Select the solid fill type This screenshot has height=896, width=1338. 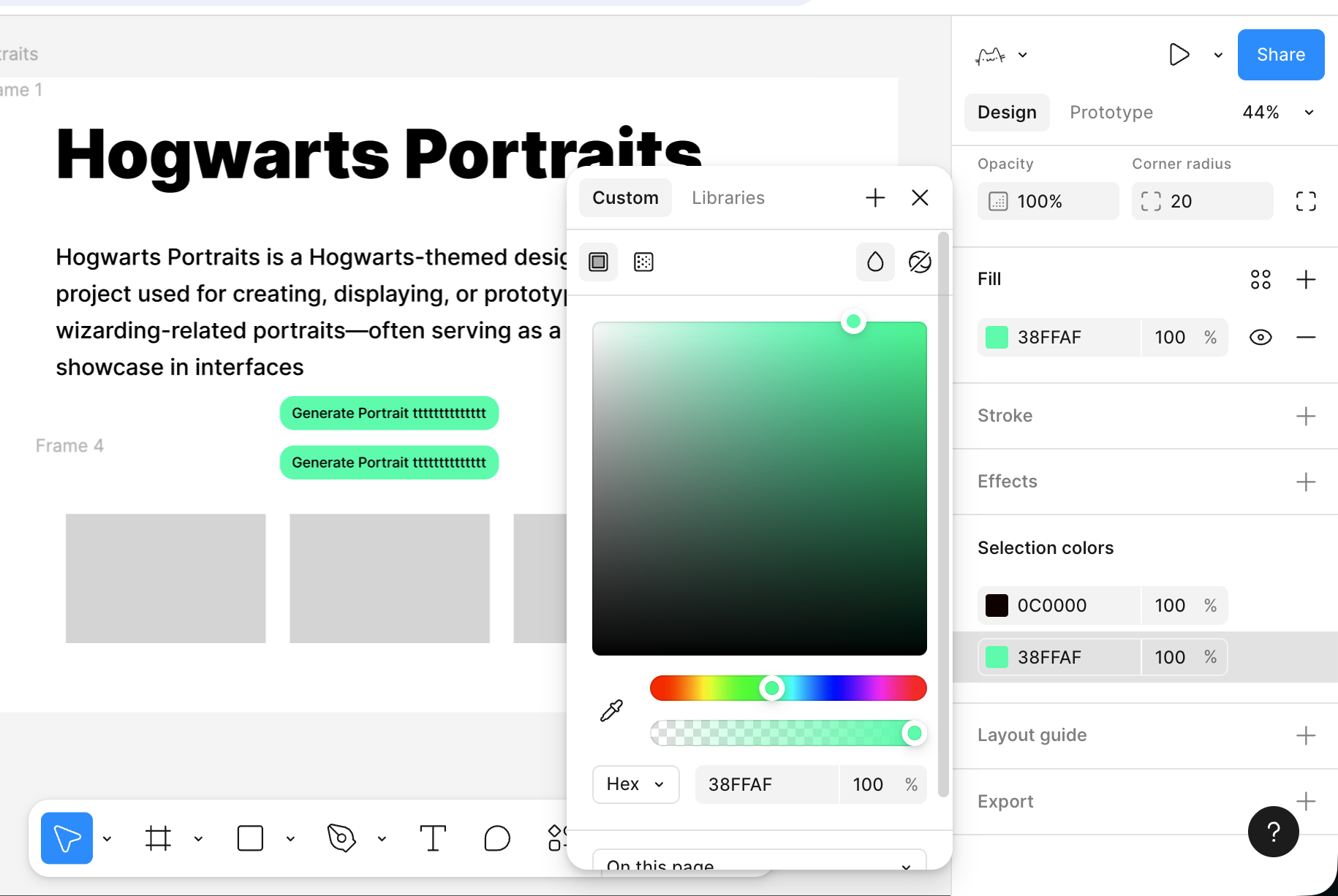(x=598, y=262)
